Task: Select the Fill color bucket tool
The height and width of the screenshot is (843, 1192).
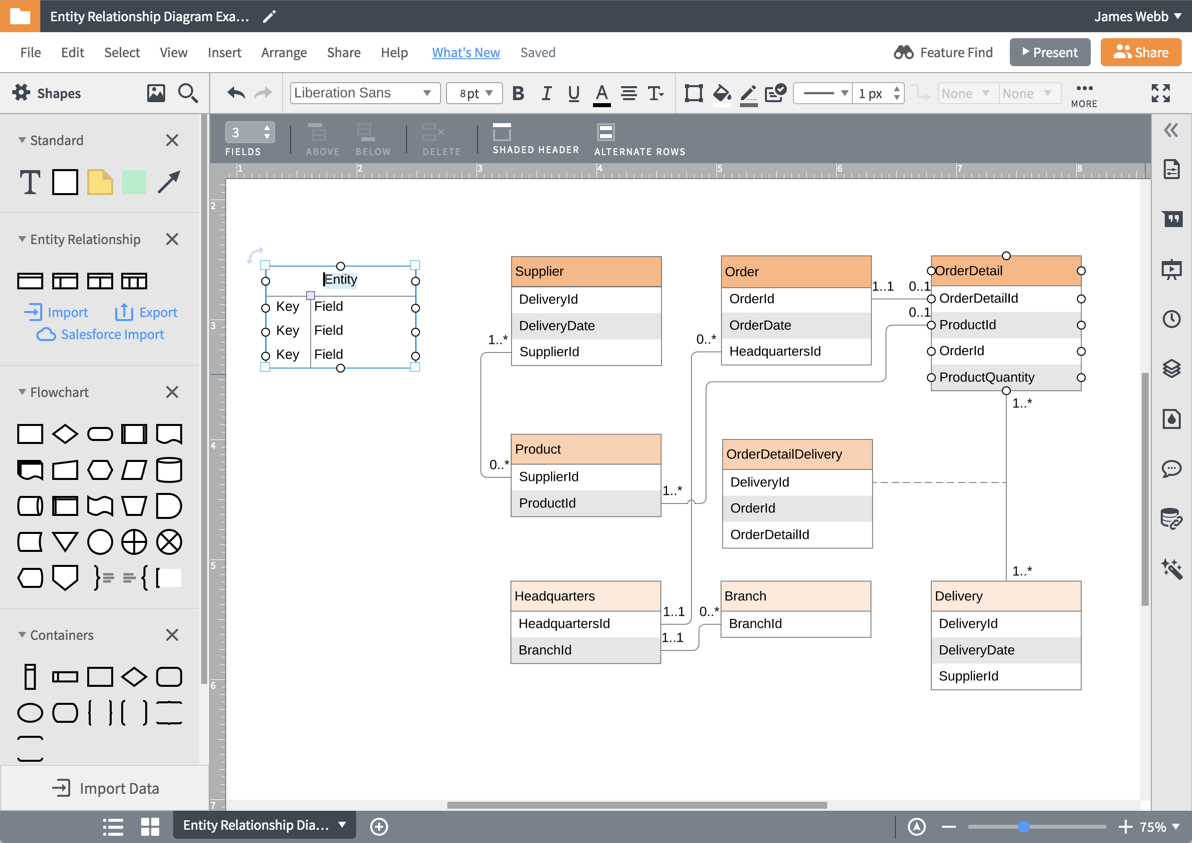Action: click(723, 93)
